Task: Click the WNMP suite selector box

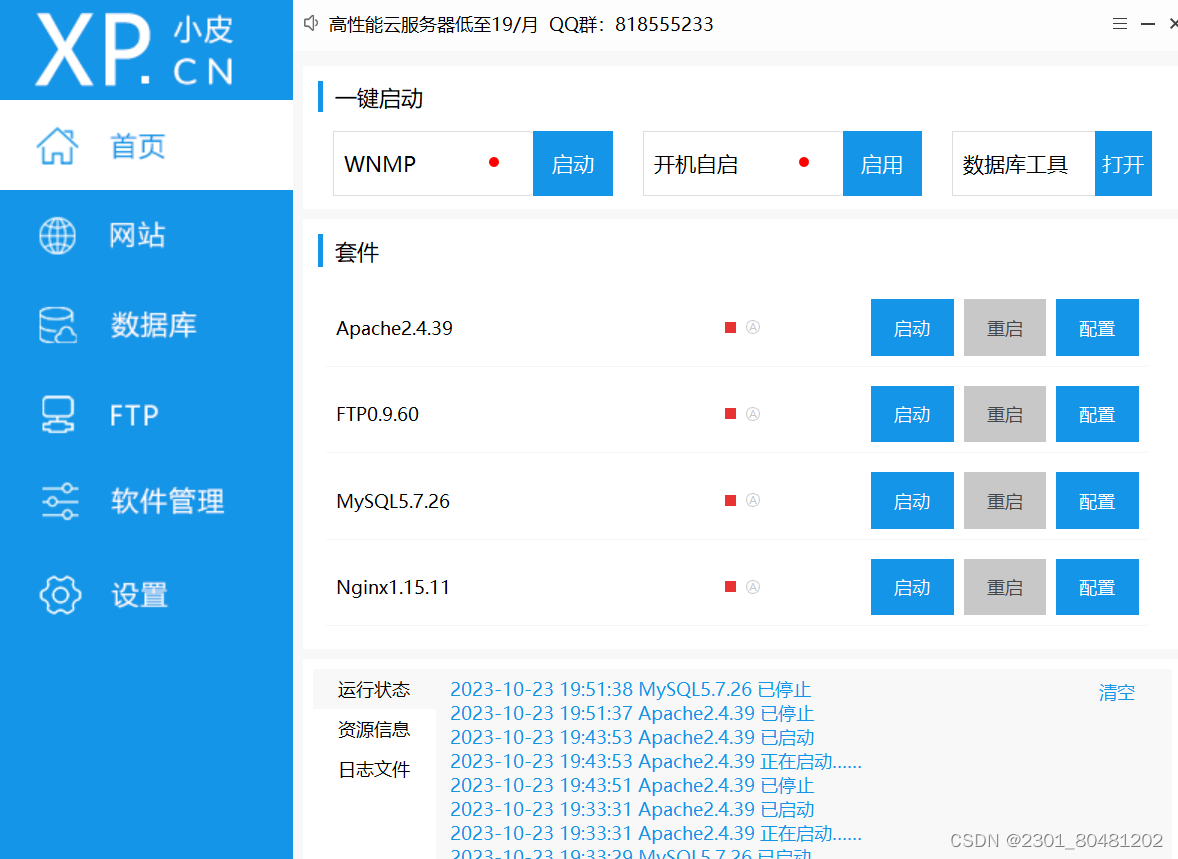Action: click(x=433, y=164)
